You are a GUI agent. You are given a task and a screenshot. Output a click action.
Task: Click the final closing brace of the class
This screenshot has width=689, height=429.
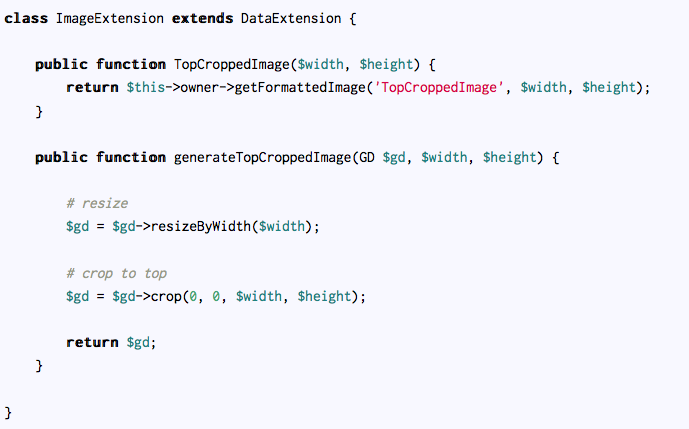[x=9, y=411]
